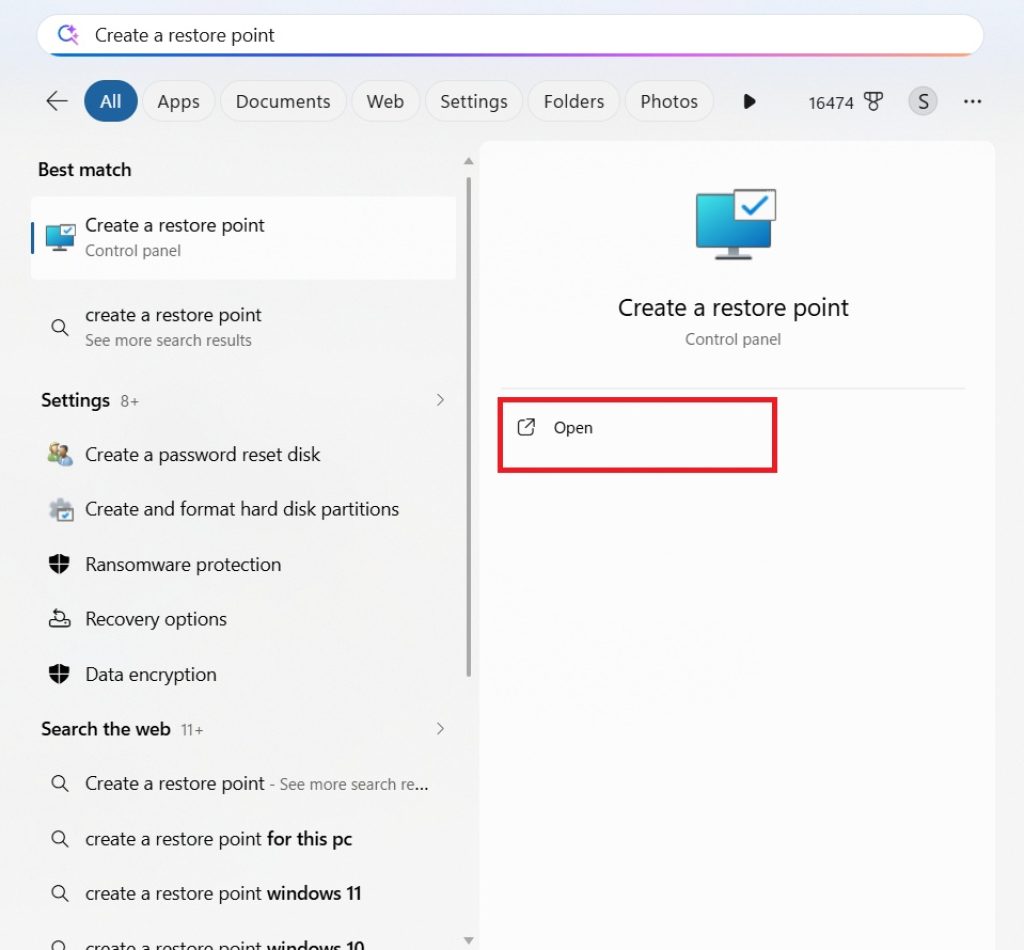
Task: Click the search sparkle icon in search box
Action: 68,34
